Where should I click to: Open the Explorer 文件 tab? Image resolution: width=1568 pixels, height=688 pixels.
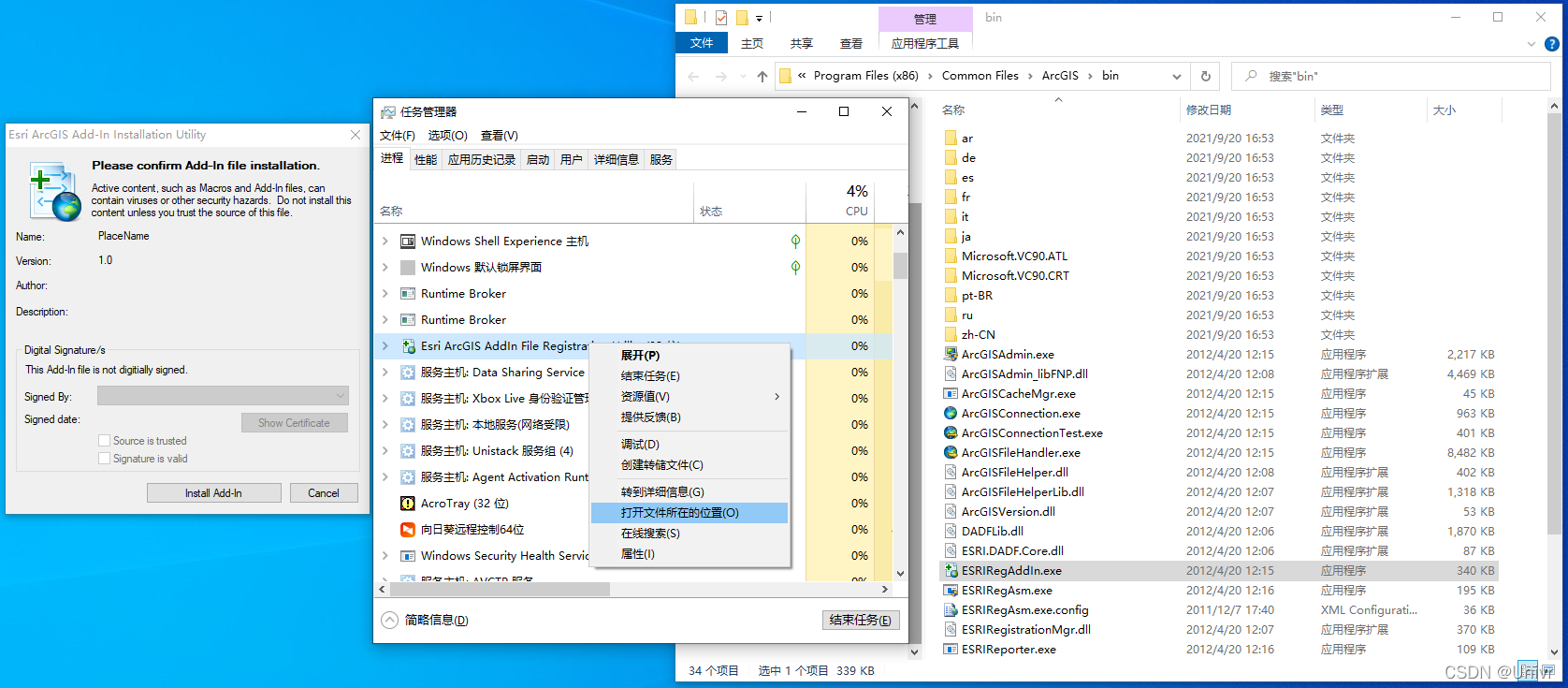pyautogui.click(x=702, y=43)
